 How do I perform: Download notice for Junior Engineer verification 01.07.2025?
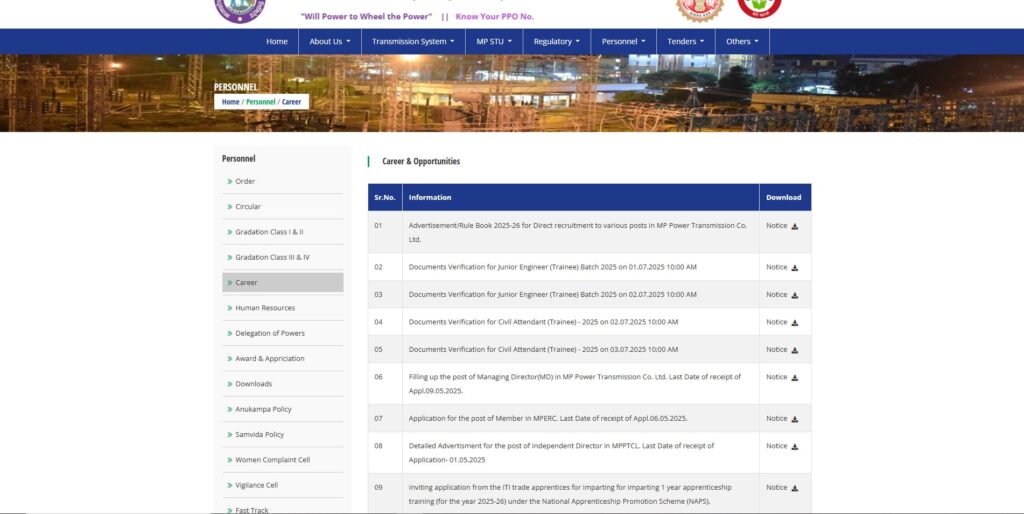click(782, 267)
